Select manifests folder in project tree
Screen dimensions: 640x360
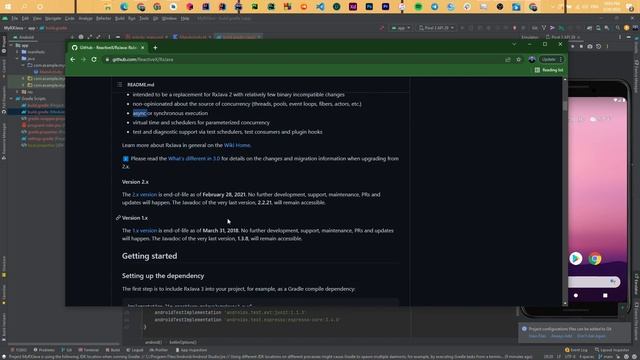pyautogui.click(x=33, y=52)
